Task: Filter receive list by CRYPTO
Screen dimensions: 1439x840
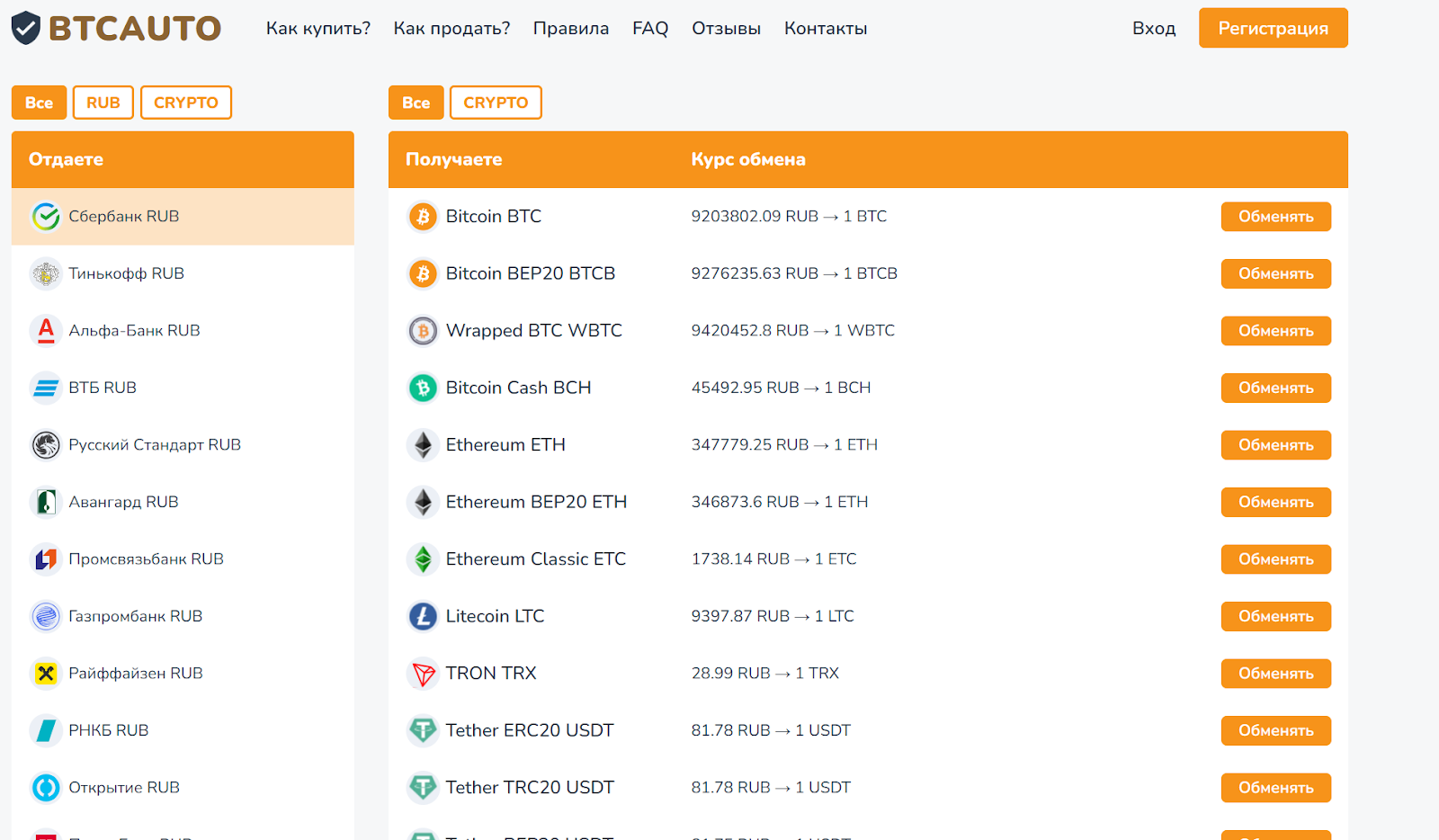Action: coord(496,103)
